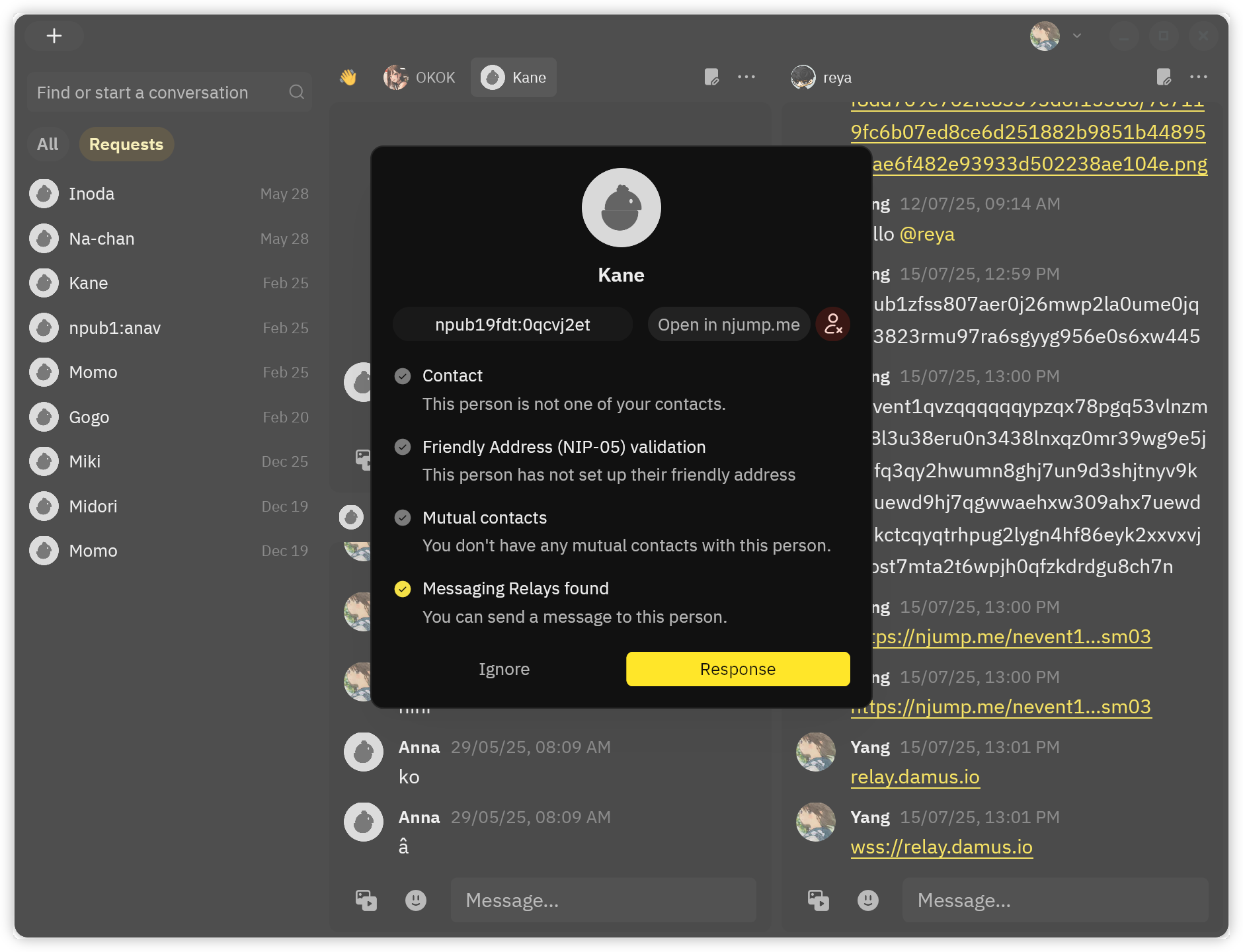The height and width of the screenshot is (952, 1243).
Task: Click the media upload icon in Kane chat
Action: click(366, 900)
